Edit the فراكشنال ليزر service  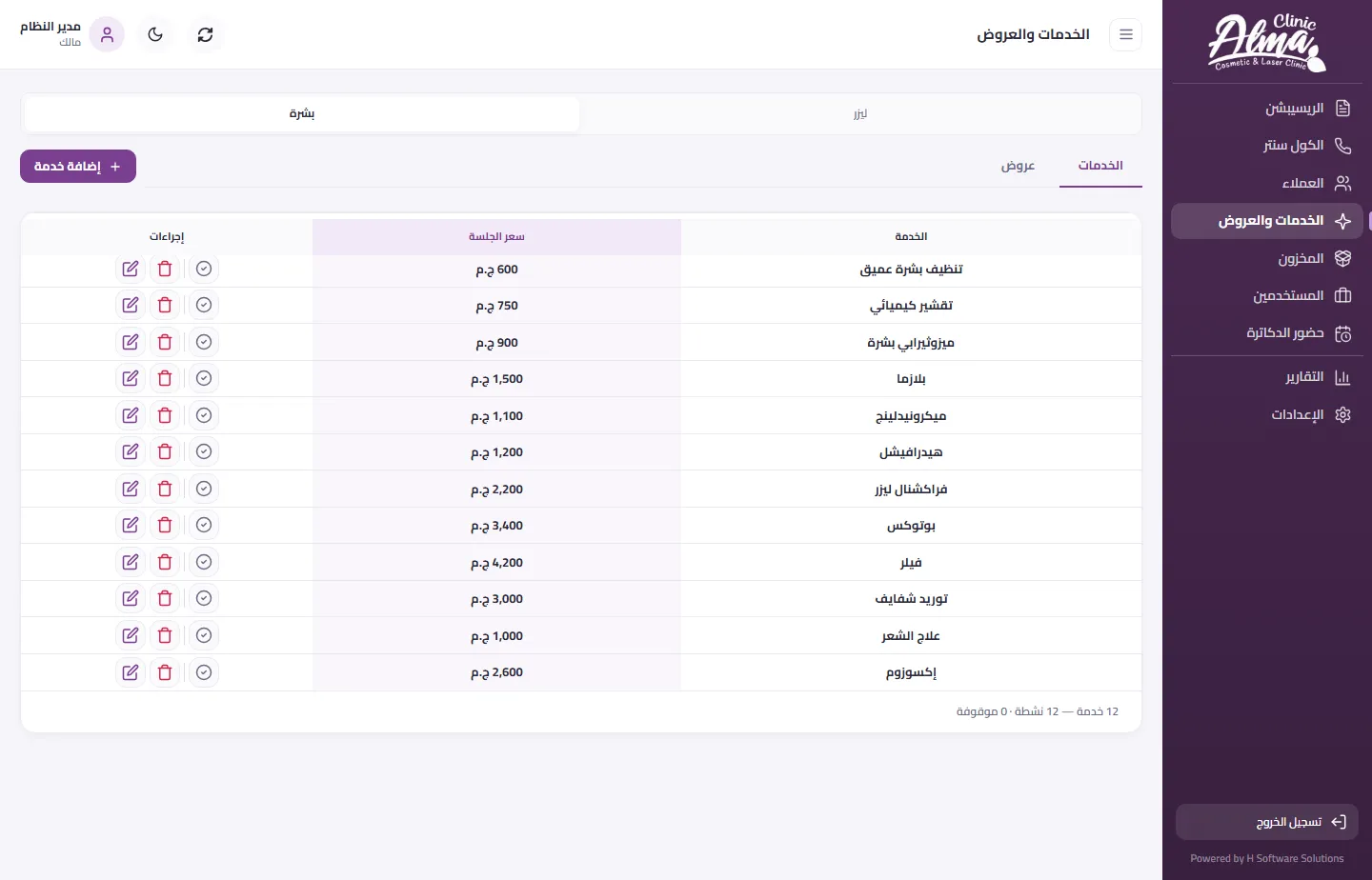click(x=131, y=489)
